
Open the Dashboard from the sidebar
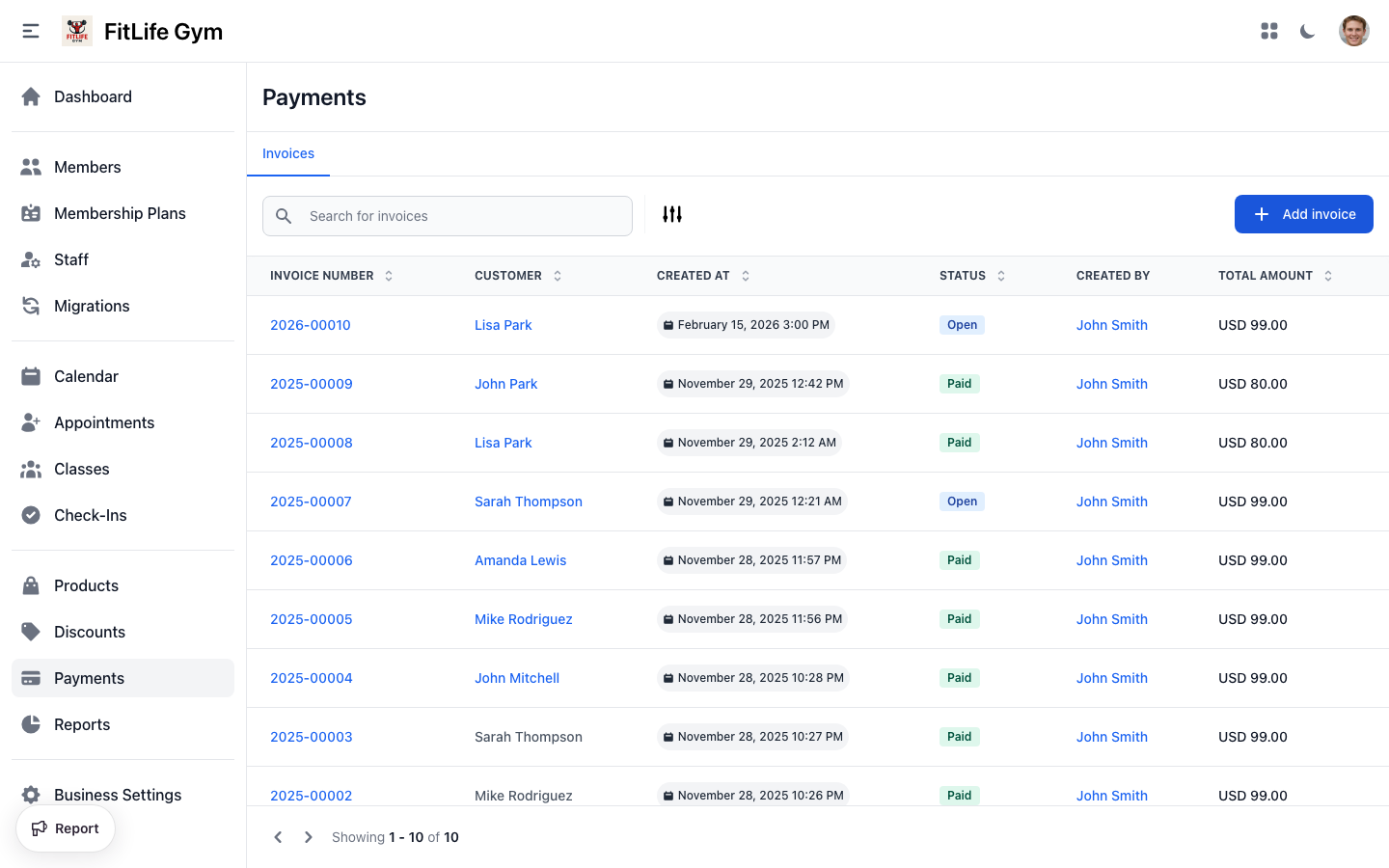[93, 96]
